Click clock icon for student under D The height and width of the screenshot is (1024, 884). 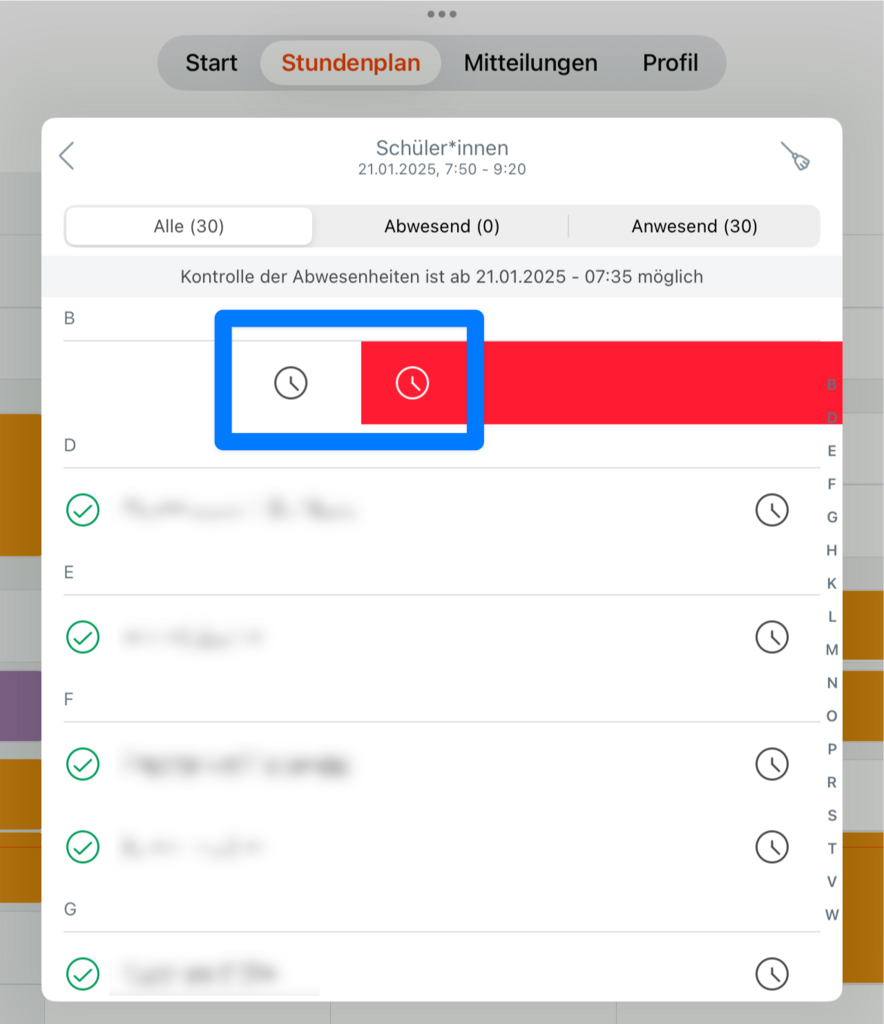coord(772,510)
